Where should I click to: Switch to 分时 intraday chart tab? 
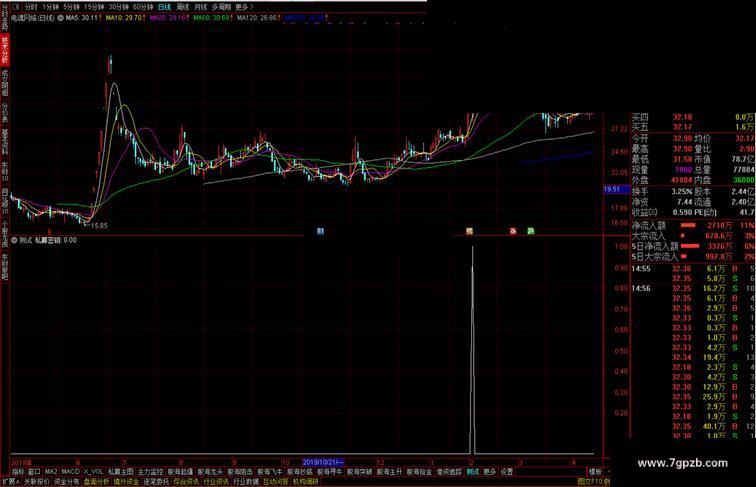[x=30, y=7]
